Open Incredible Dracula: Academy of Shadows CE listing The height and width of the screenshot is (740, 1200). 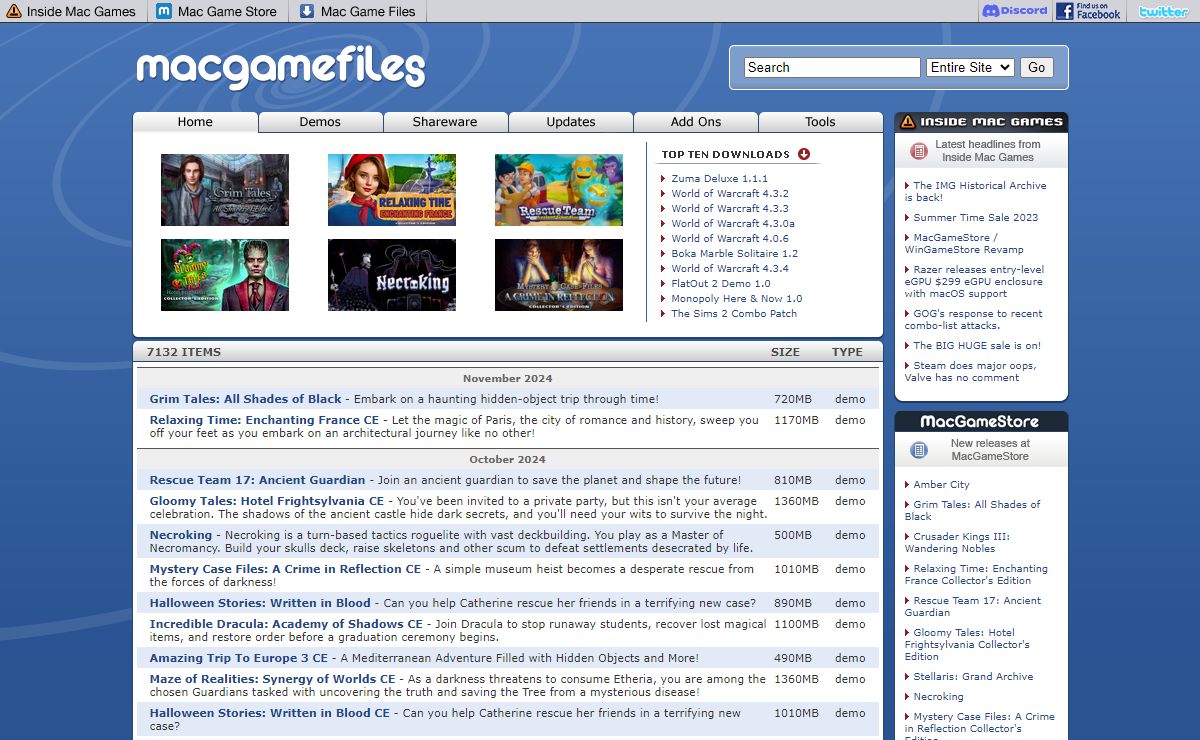pos(287,624)
